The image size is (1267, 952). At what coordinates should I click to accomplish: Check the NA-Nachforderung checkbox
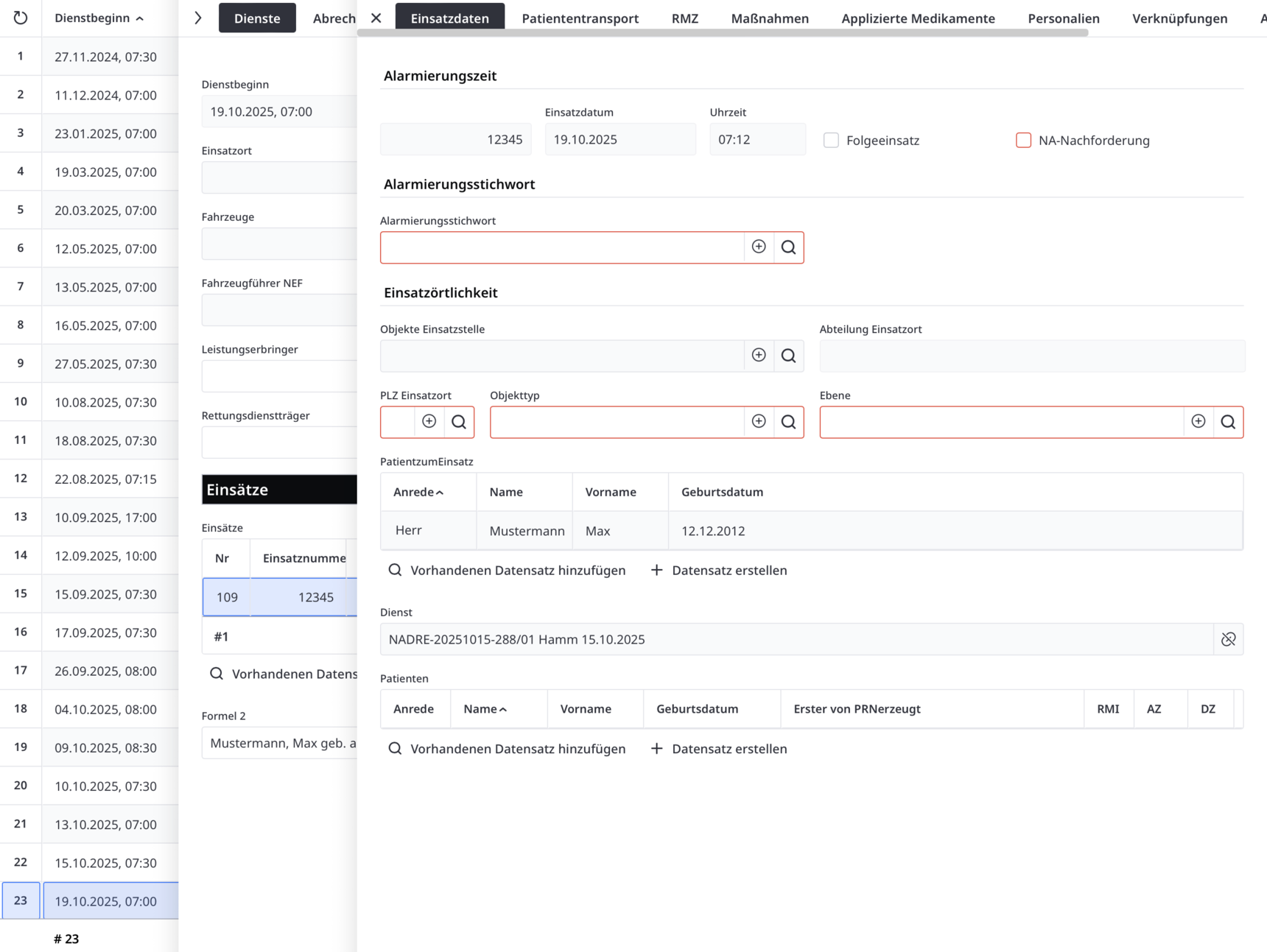[1023, 140]
